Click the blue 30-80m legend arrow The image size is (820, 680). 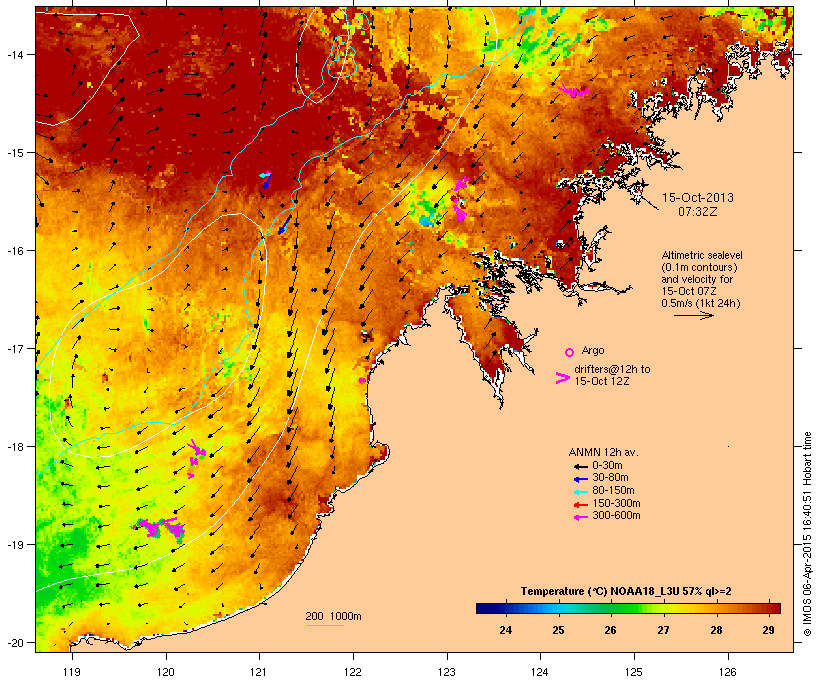(x=580, y=479)
